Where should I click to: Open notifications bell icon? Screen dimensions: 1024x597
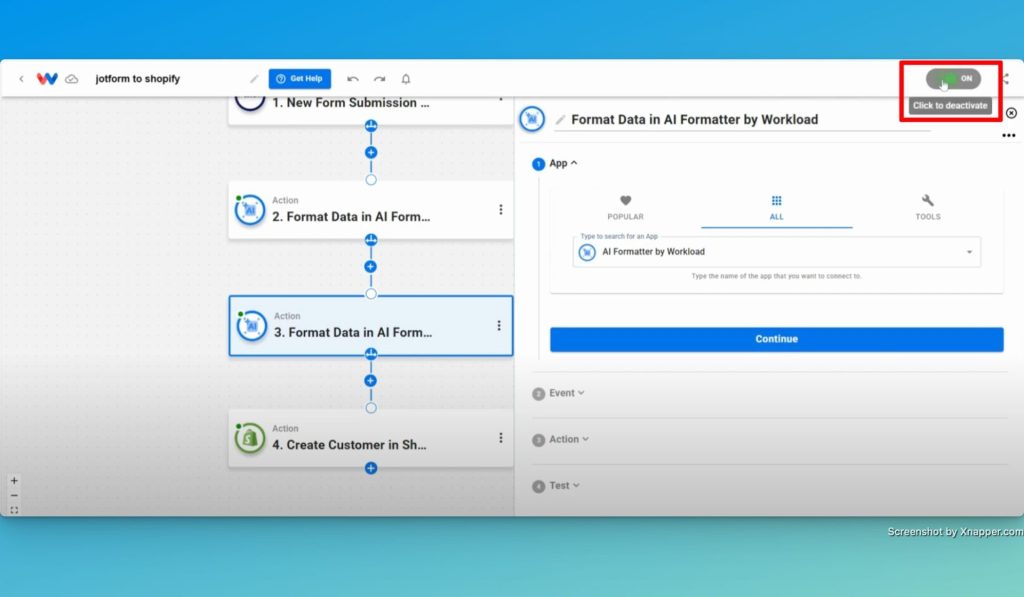point(406,79)
